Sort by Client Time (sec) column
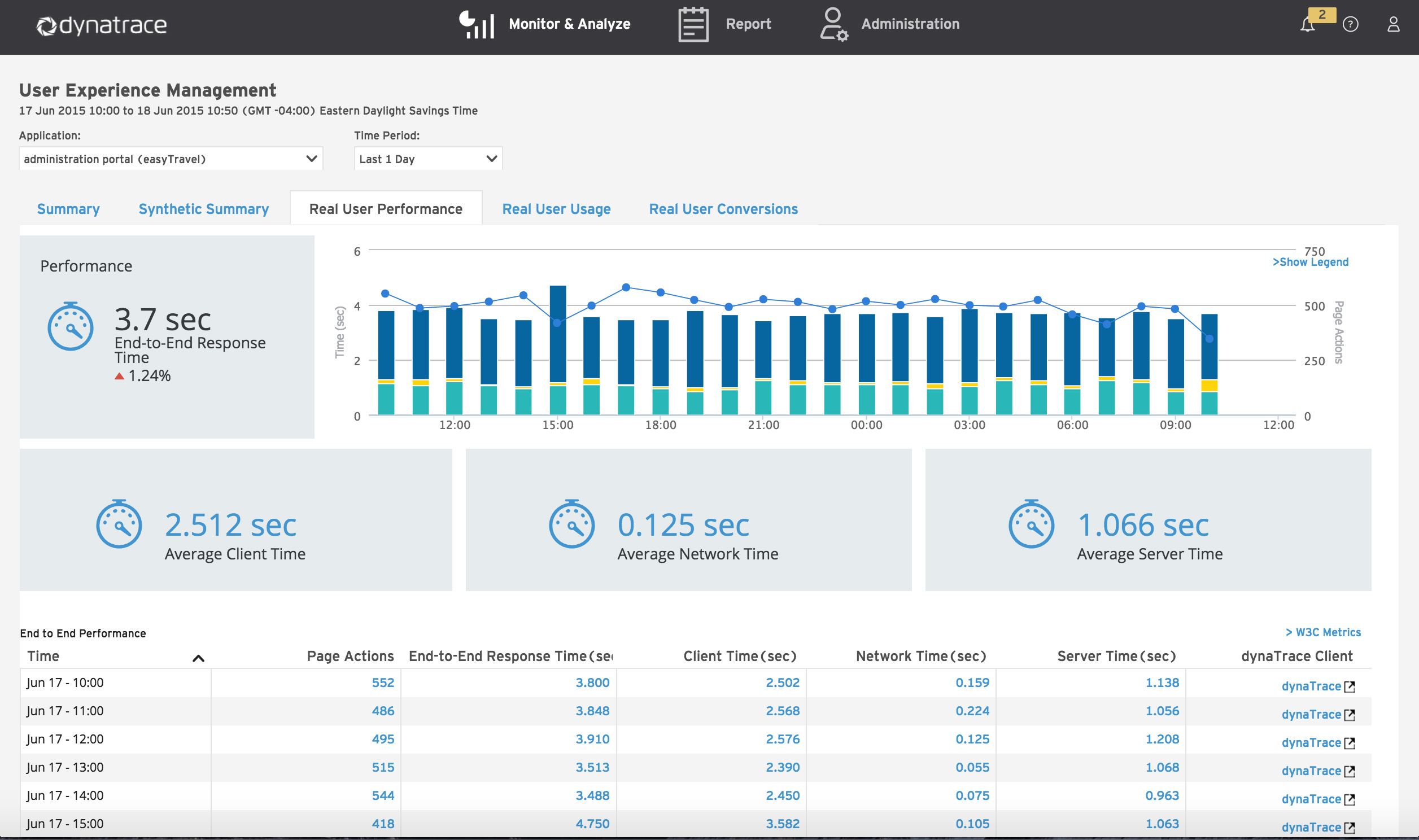Image resolution: width=1419 pixels, height=840 pixels. tap(740, 656)
